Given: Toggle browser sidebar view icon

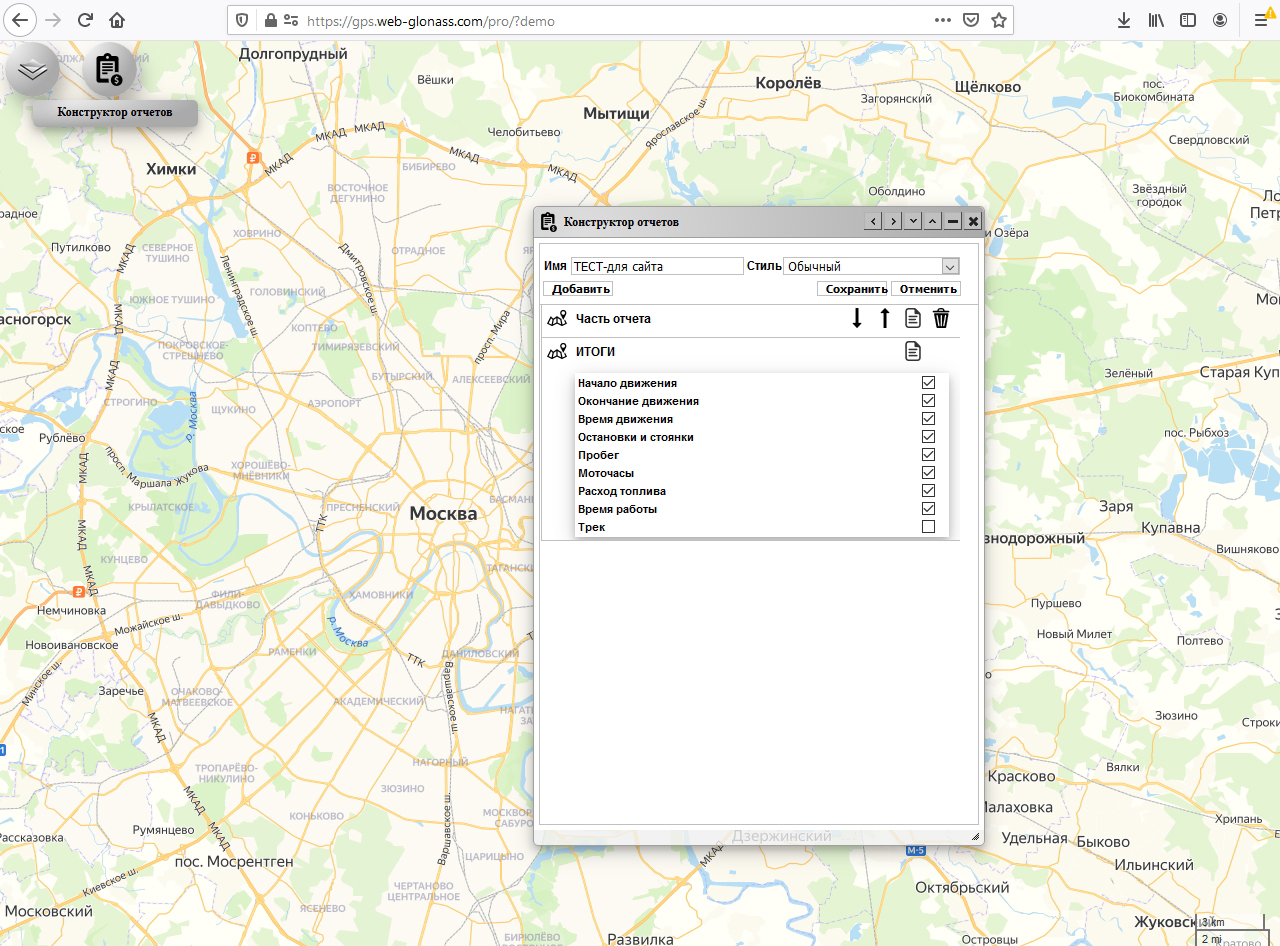Looking at the screenshot, I should [x=1188, y=20].
